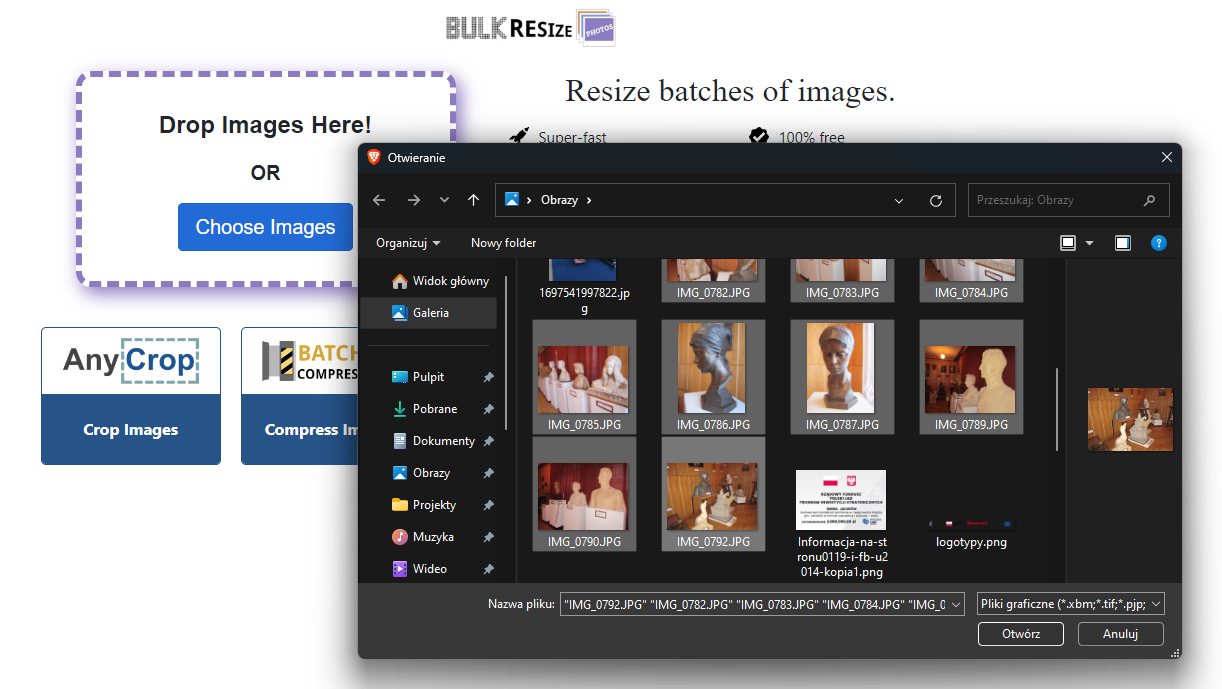Open the blue help icon

point(1158,243)
